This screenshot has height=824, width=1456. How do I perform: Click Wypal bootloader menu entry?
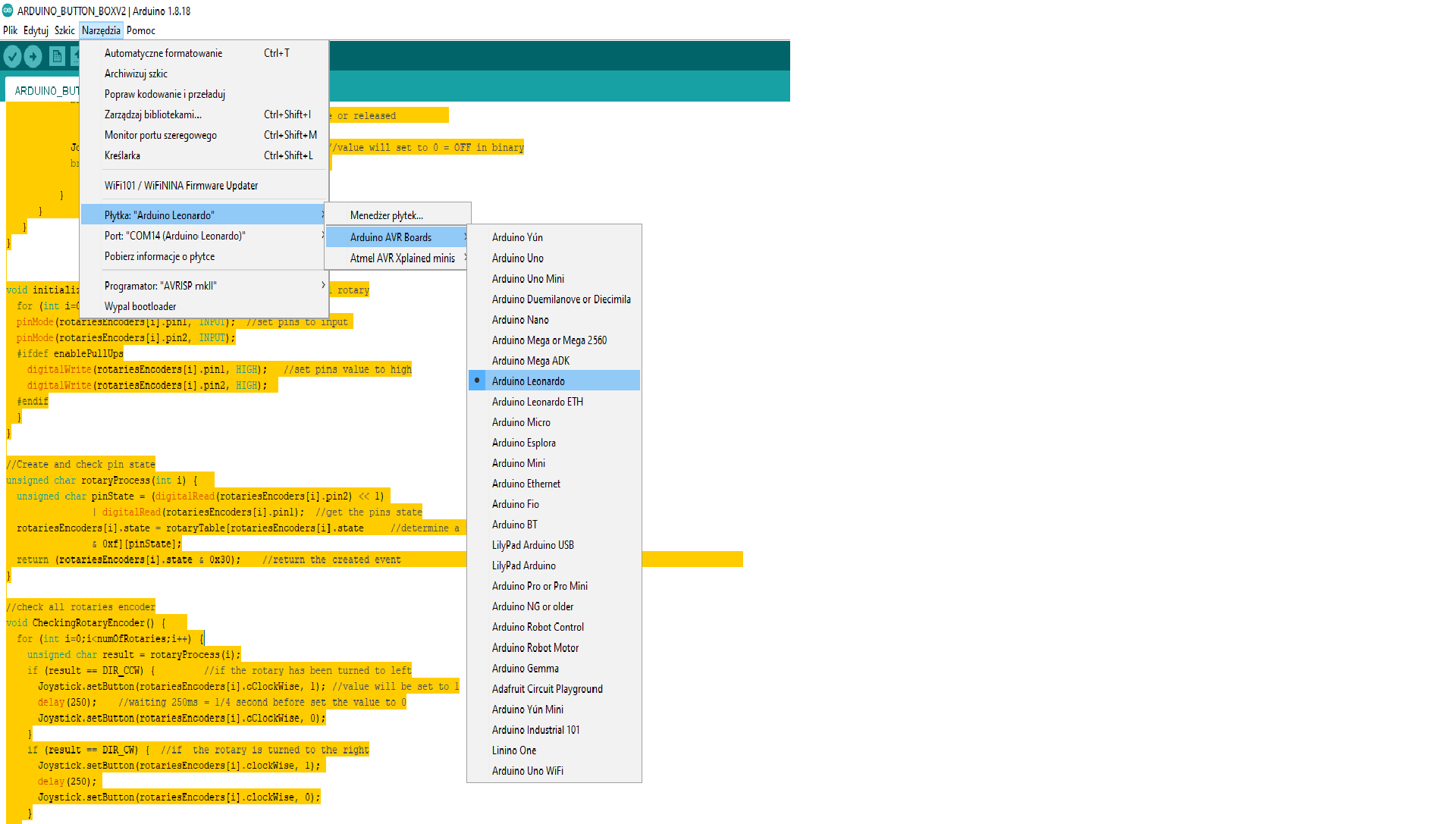[x=140, y=306]
